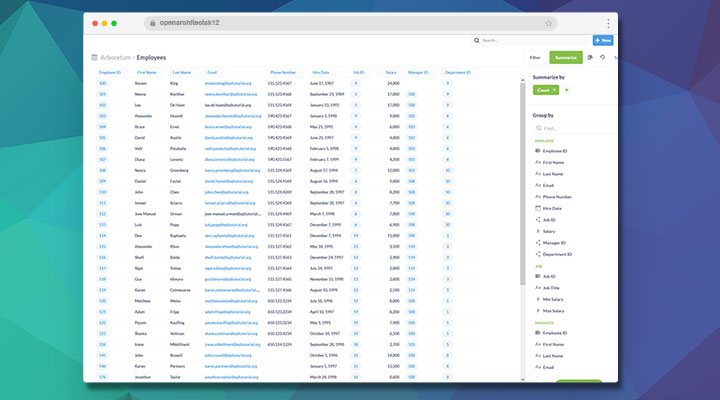
Task: Click the padlock icon in the address bar
Action: (x=152, y=23)
